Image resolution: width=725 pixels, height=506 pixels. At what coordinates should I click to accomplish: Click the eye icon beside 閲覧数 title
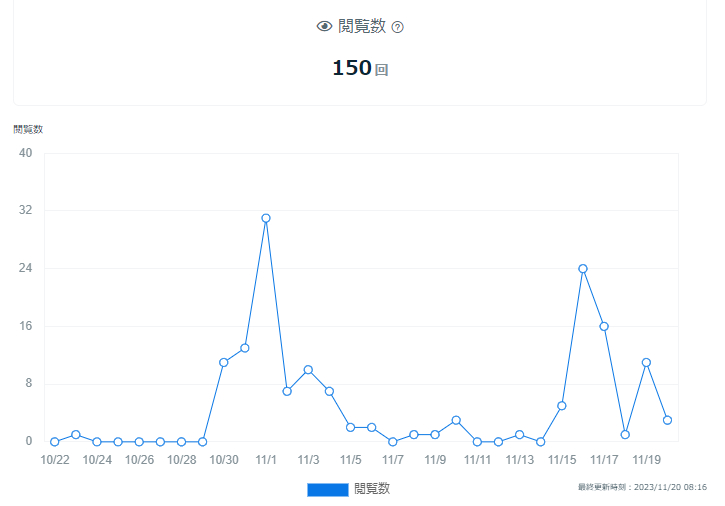point(324,27)
